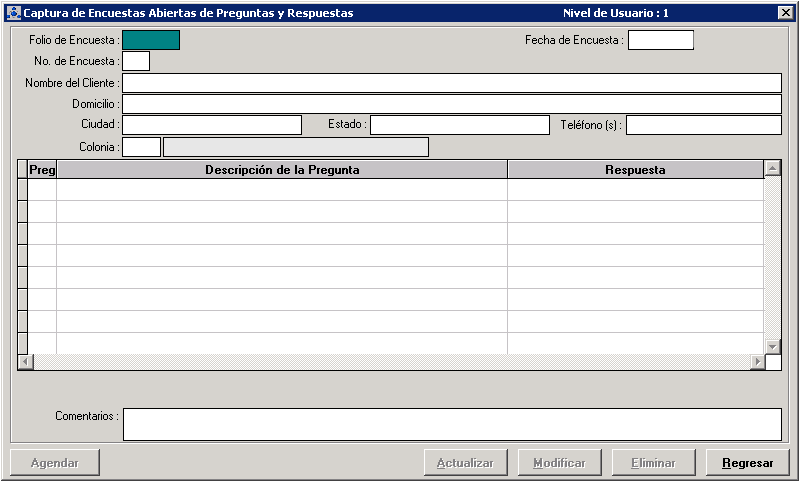Click the teal Folio de Encuesta field
This screenshot has width=800, height=483.
coord(151,40)
